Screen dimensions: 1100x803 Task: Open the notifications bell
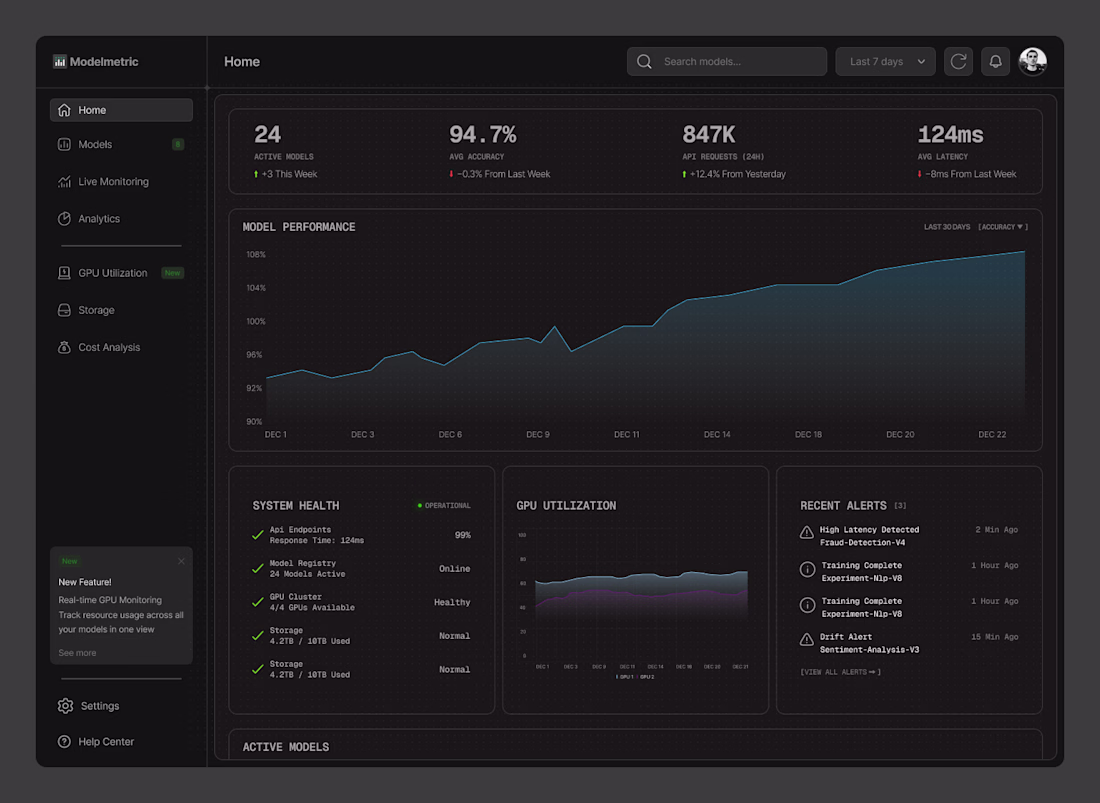pos(995,62)
